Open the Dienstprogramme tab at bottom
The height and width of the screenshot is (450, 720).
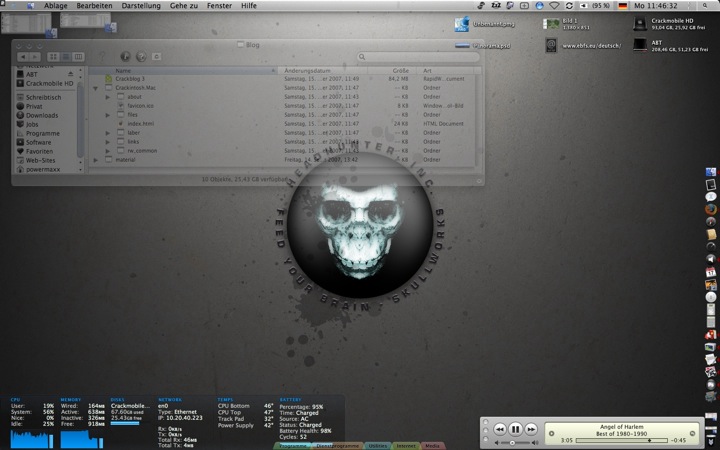pyautogui.click(x=338, y=446)
